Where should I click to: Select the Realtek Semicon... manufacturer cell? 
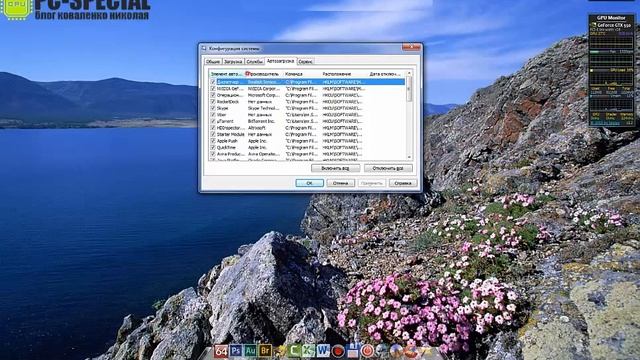coord(264,82)
